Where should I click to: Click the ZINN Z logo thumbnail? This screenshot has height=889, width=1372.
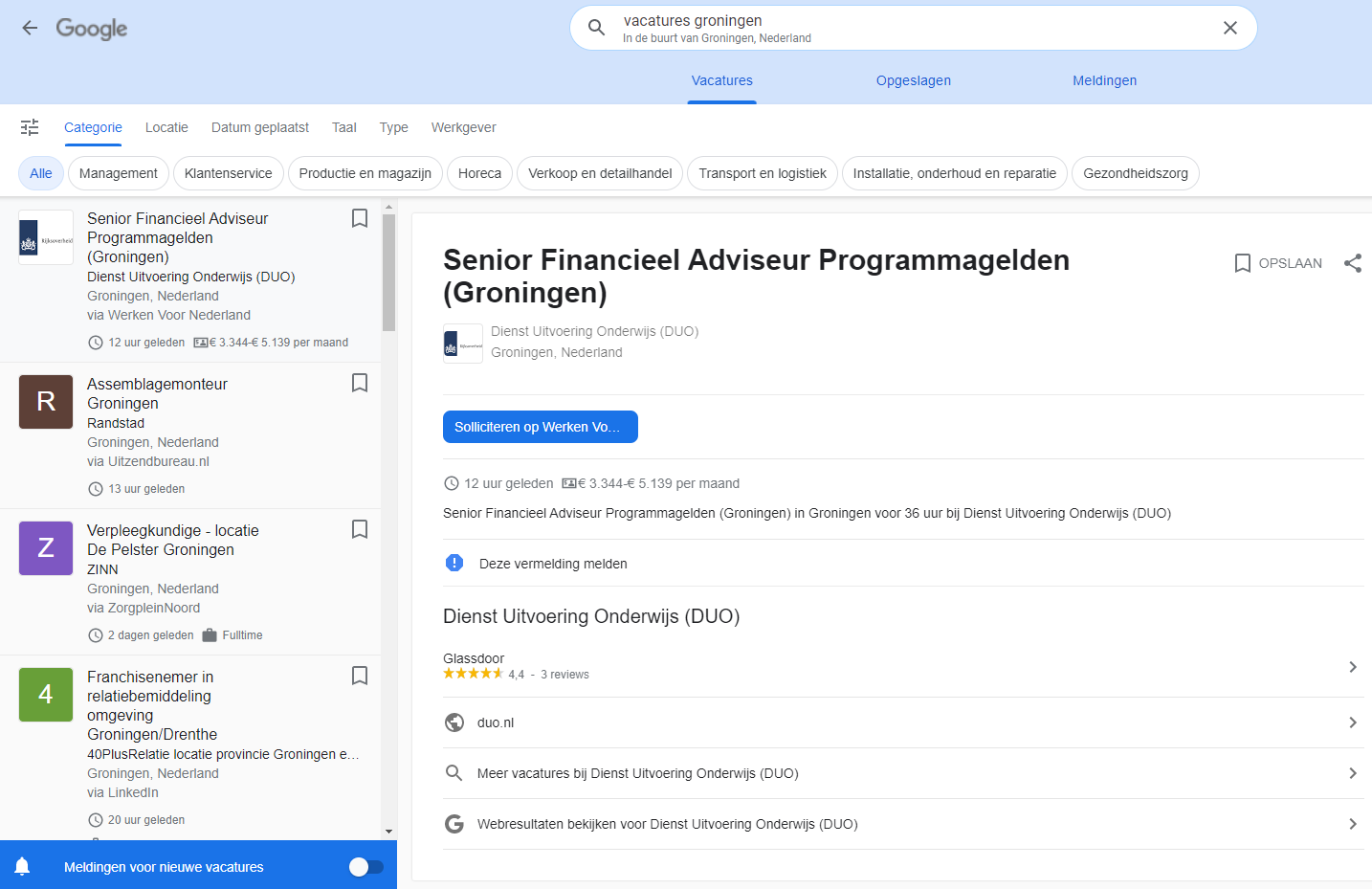tap(46, 548)
